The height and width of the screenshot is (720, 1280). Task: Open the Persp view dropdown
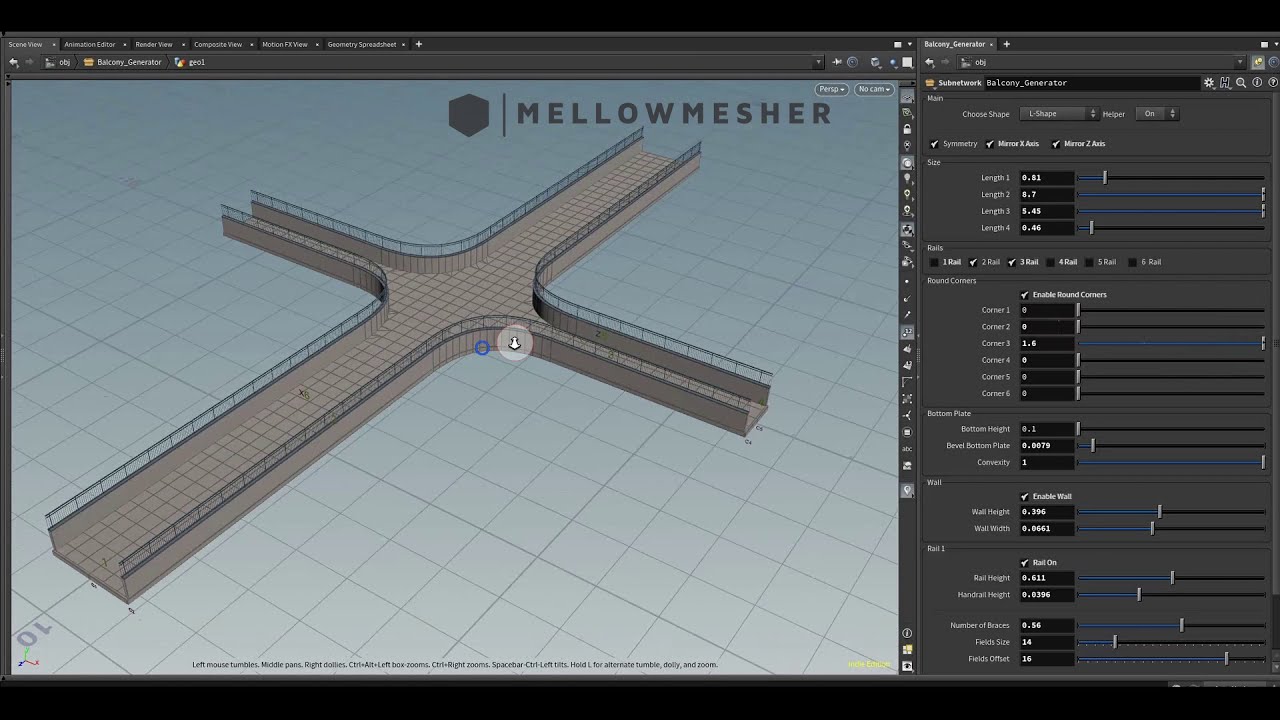[832, 89]
